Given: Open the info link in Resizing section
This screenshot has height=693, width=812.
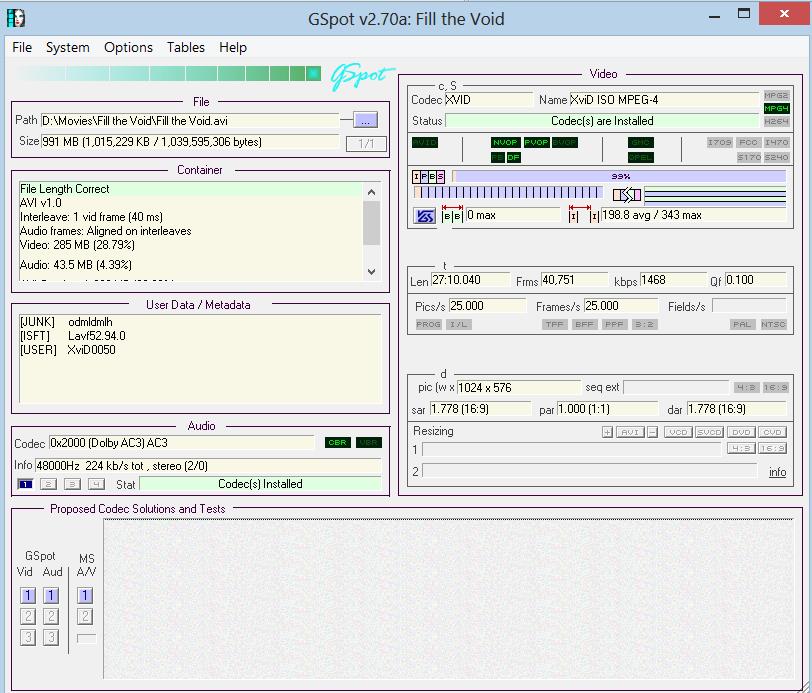Looking at the screenshot, I should [x=777, y=472].
